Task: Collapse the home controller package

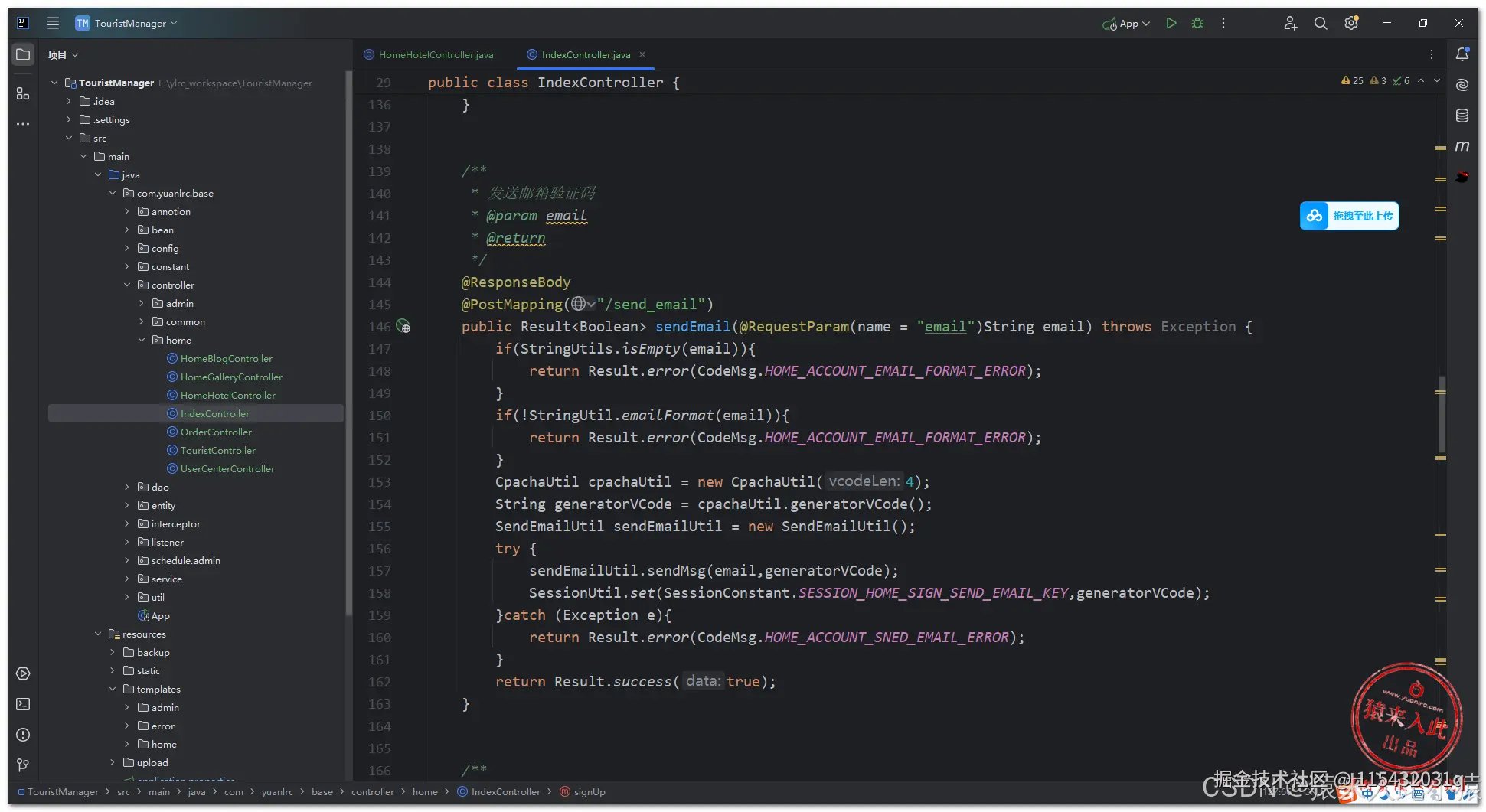Action: tap(142, 340)
